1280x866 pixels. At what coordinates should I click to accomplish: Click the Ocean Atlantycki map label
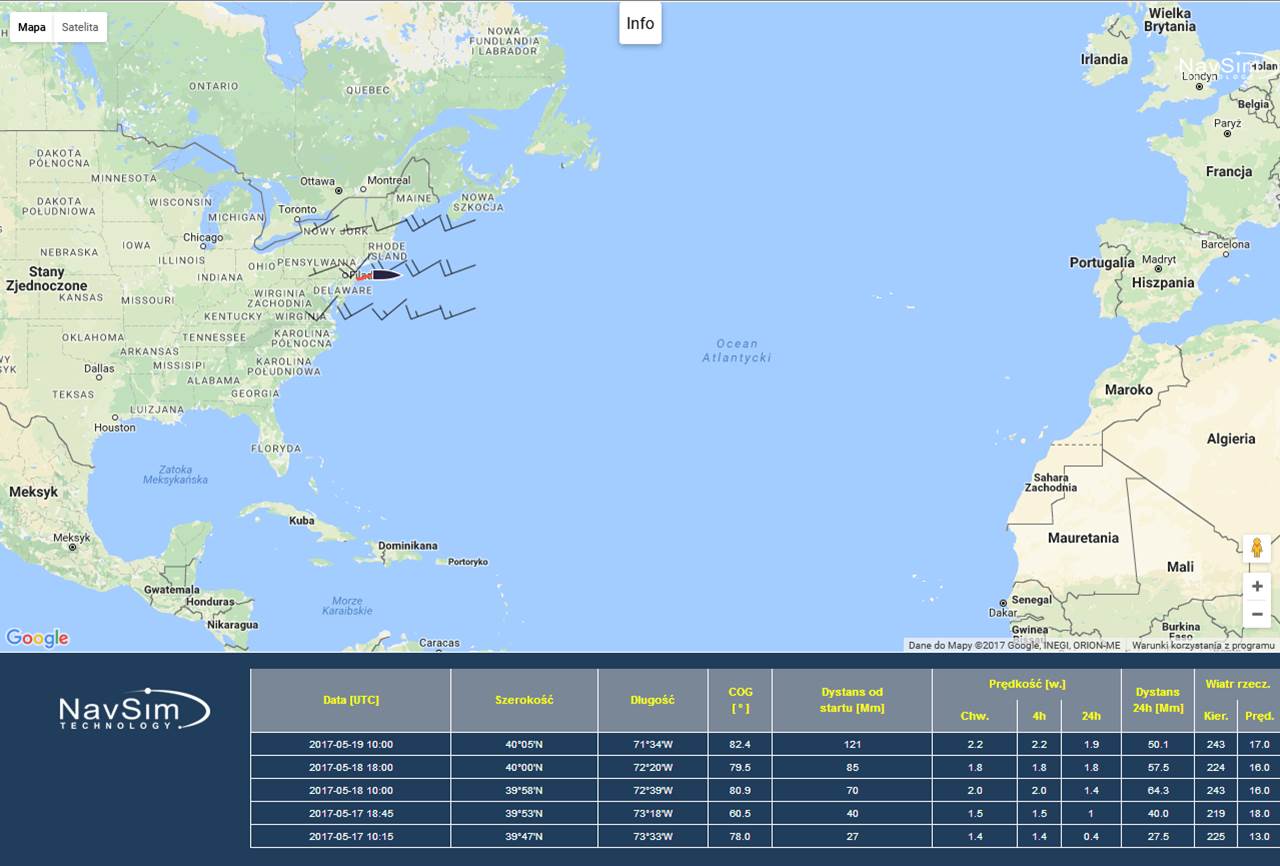click(737, 350)
